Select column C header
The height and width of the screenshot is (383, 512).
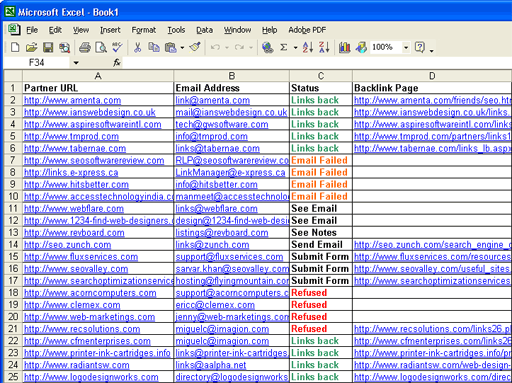[321, 76]
